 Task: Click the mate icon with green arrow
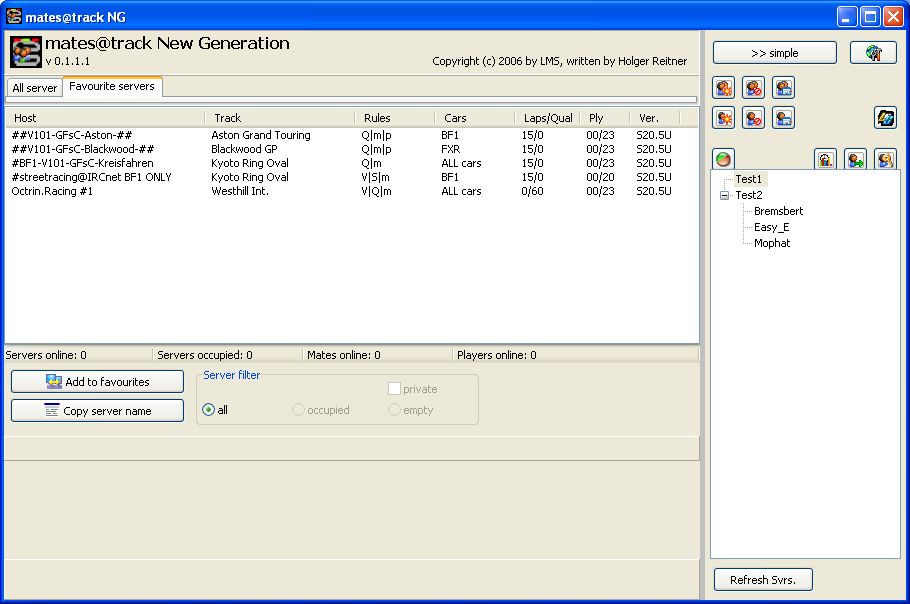pyautogui.click(x=855, y=159)
